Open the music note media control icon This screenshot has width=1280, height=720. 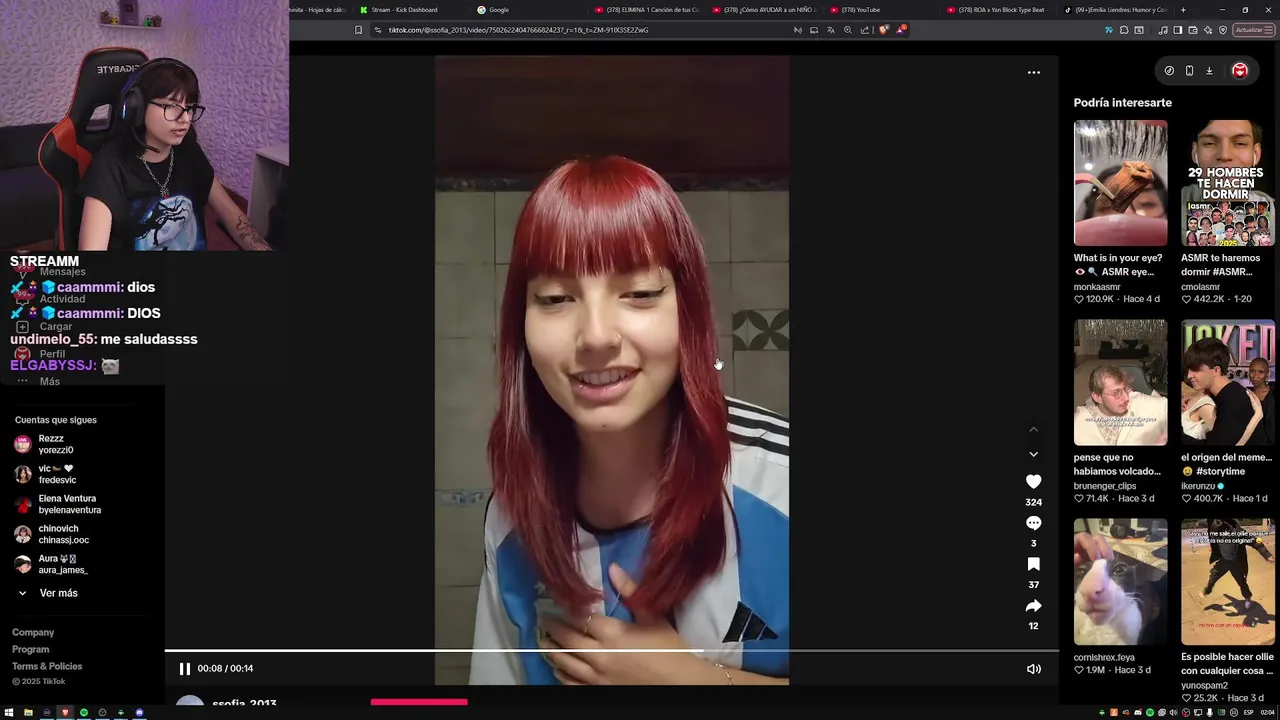coord(1163,30)
